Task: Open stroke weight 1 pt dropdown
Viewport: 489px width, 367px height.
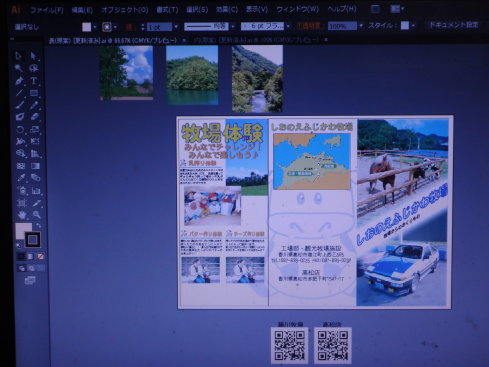Action: [x=176, y=27]
